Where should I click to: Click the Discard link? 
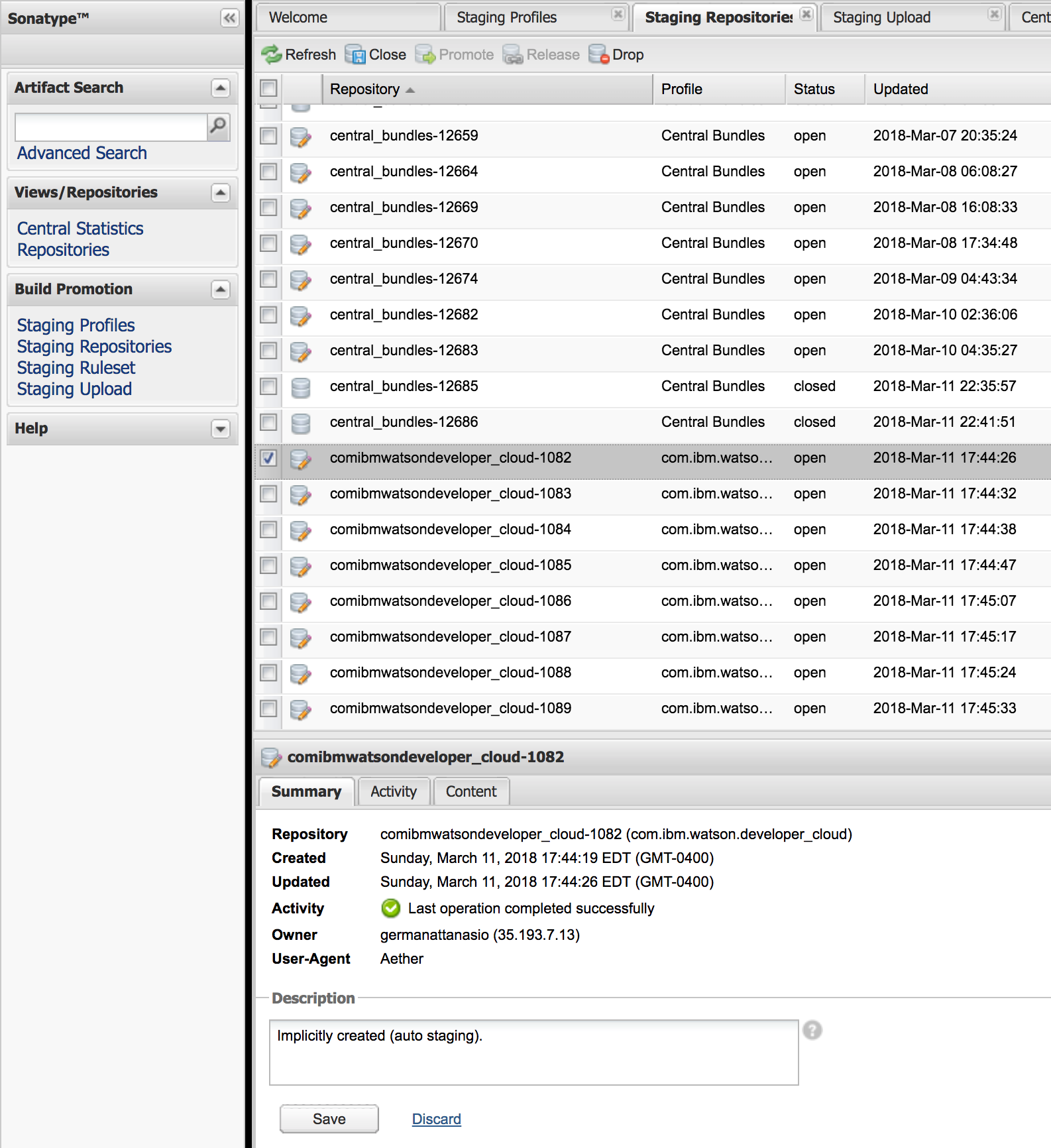tap(437, 1119)
